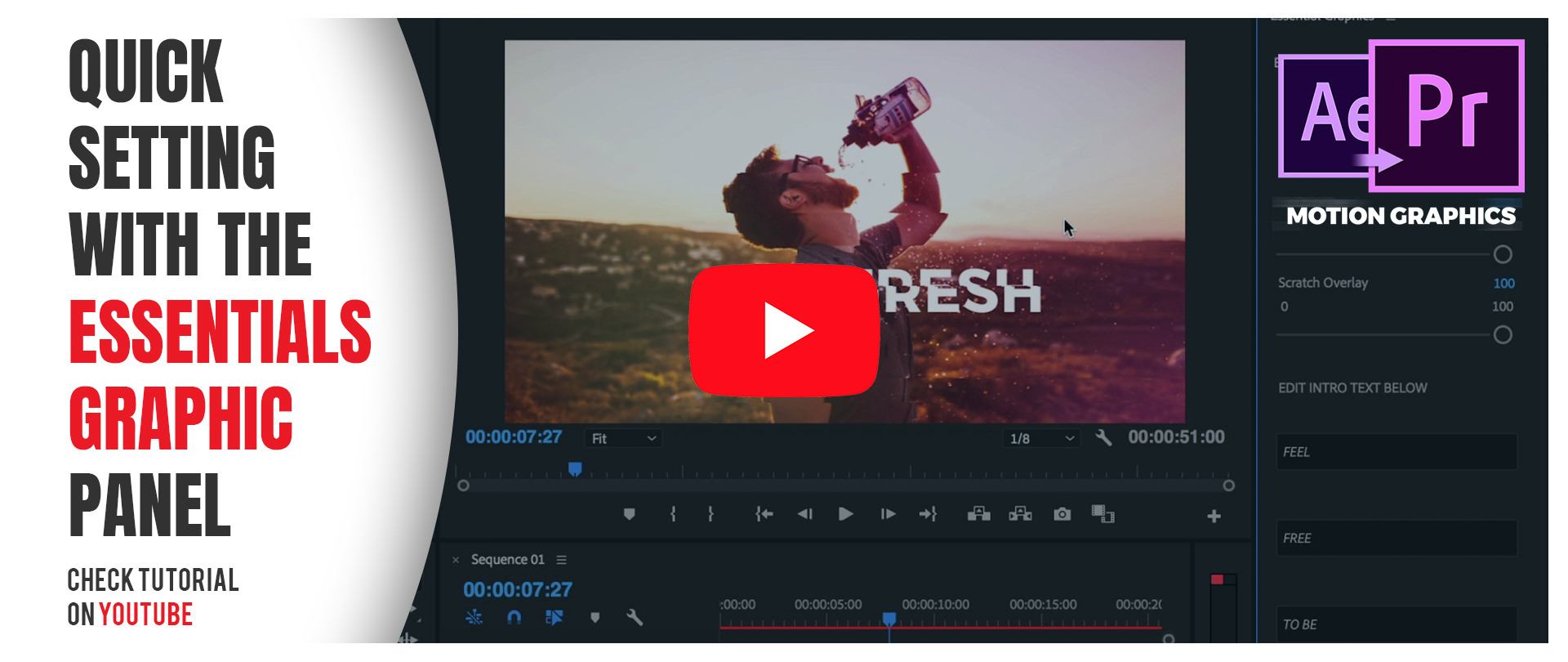Adjust the Scratch Overlay slider handle
Viewport: 1568px width, 662px height.
1503,335
